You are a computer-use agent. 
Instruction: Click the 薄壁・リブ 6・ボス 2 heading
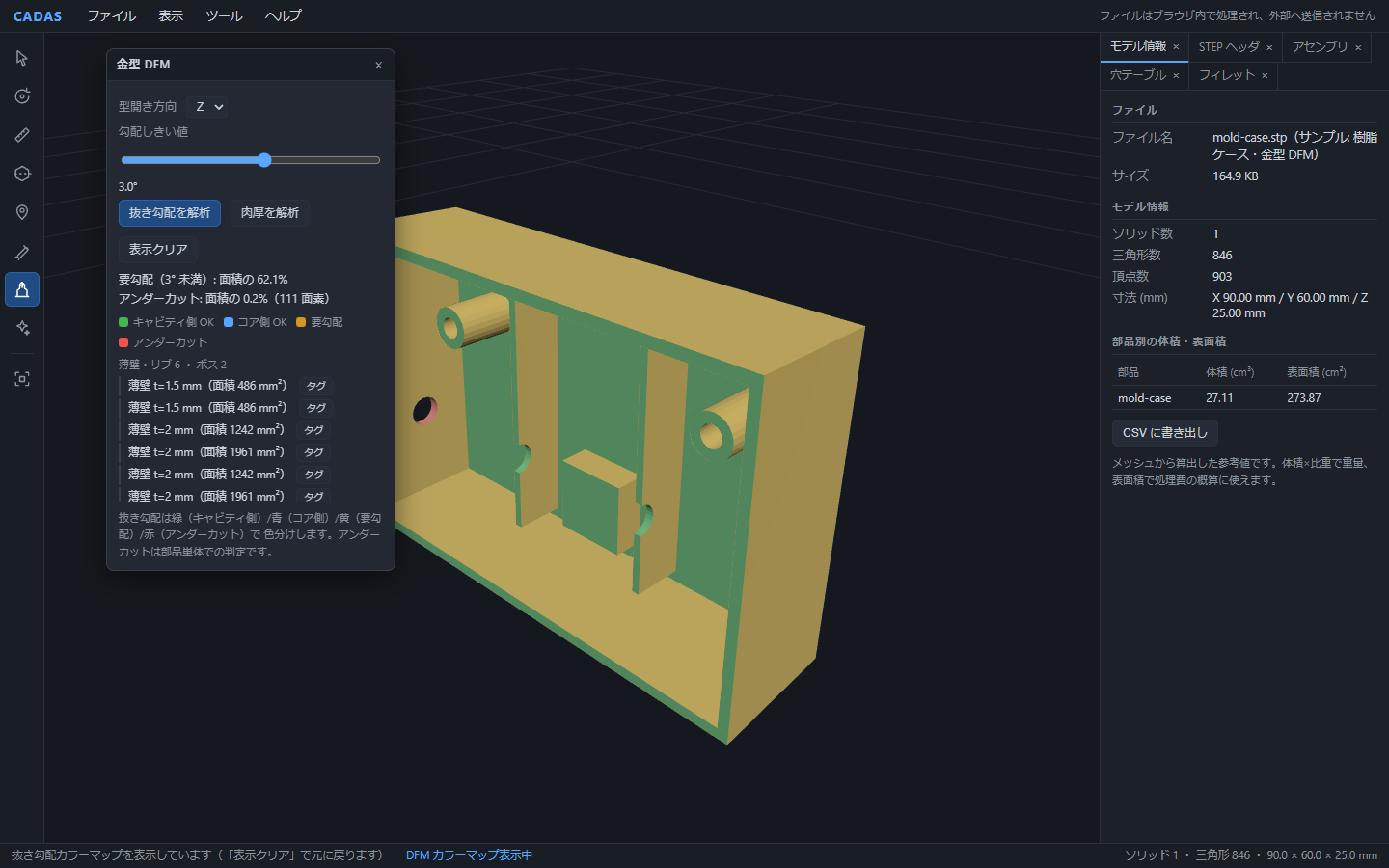coord(173,365)
